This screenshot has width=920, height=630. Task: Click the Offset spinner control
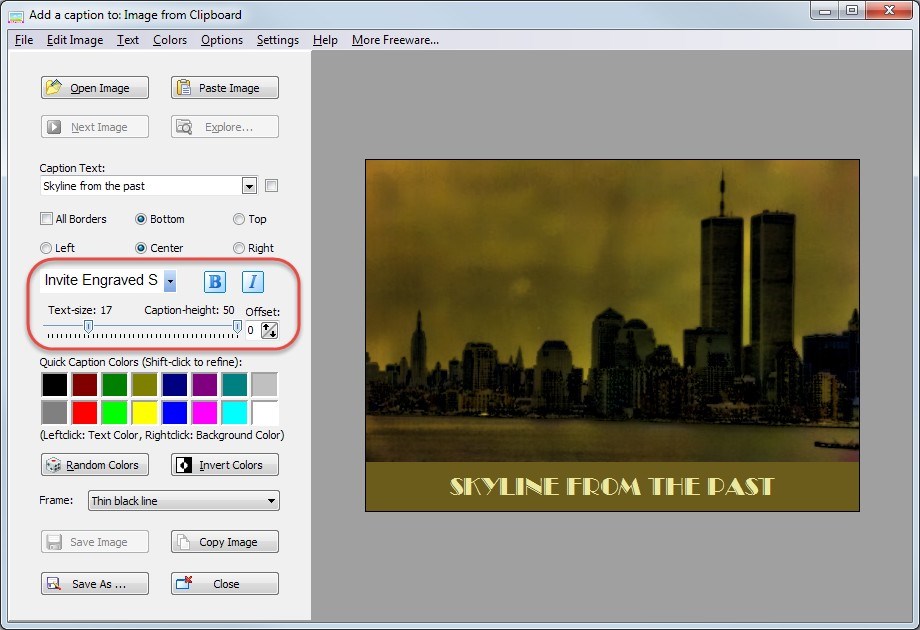[x=269, y=330]
